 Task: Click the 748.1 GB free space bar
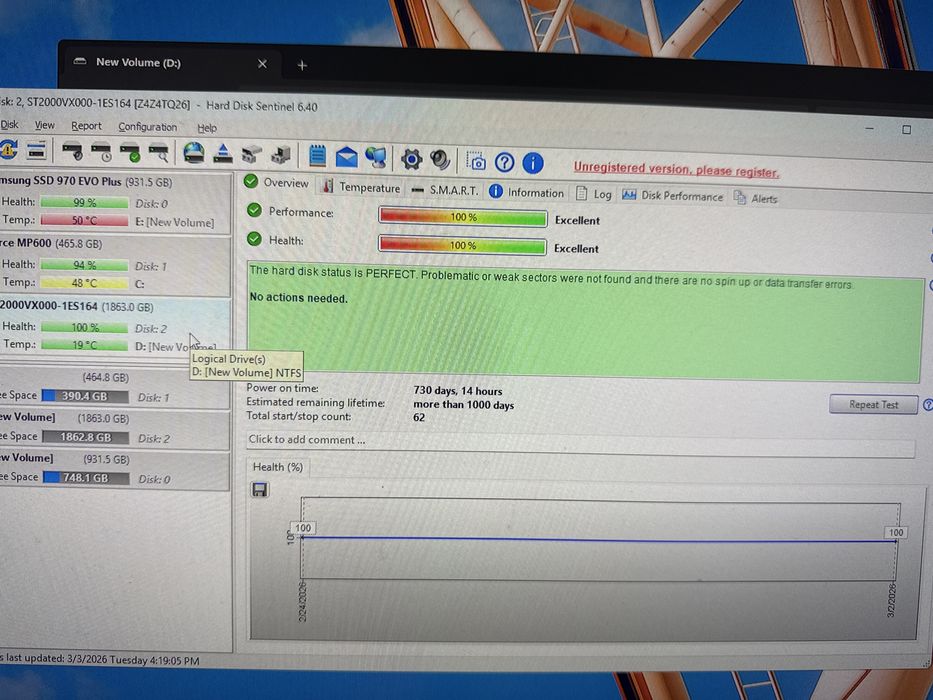coord(86,477)
